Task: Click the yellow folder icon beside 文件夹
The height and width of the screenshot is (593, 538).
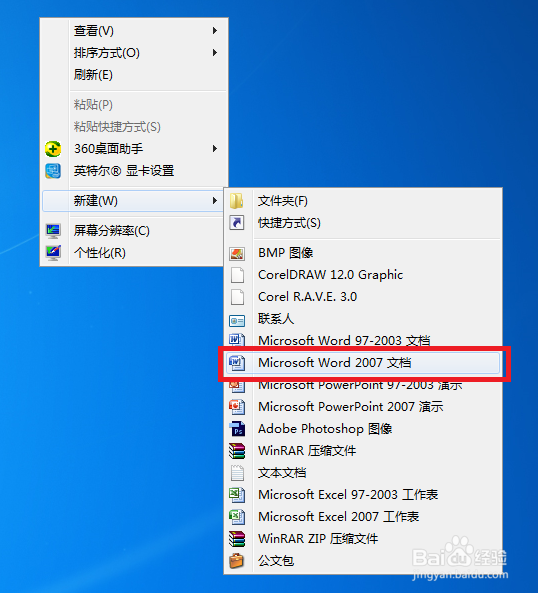Action: (x=237, y=201)
